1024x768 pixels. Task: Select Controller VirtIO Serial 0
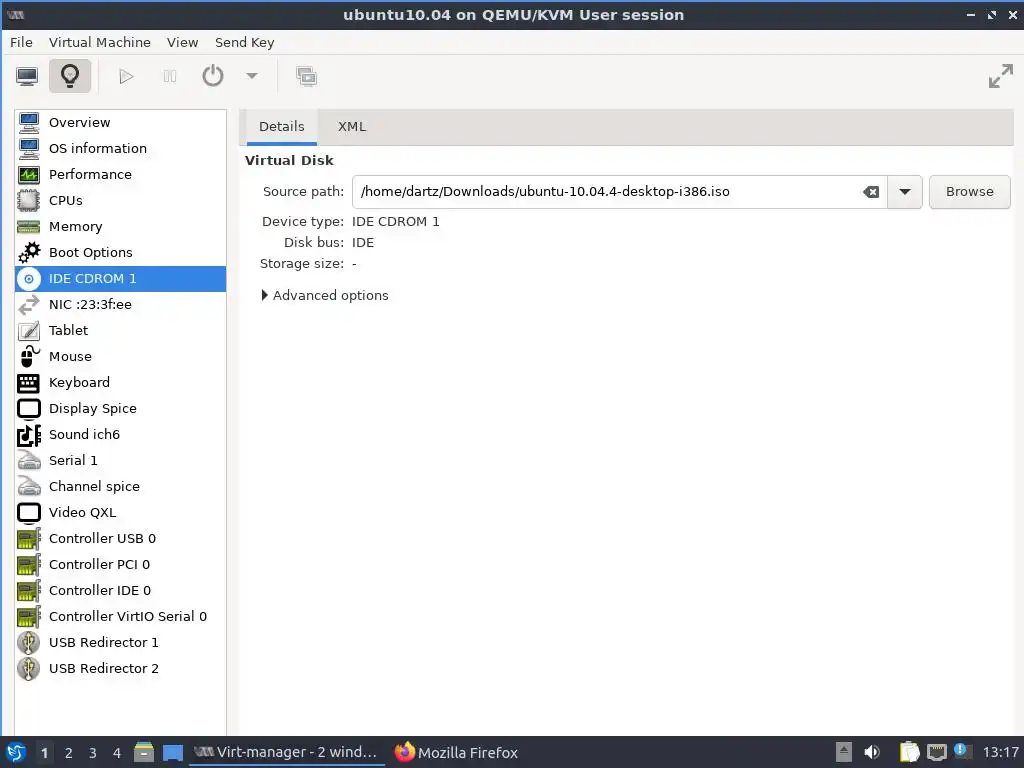120,616
